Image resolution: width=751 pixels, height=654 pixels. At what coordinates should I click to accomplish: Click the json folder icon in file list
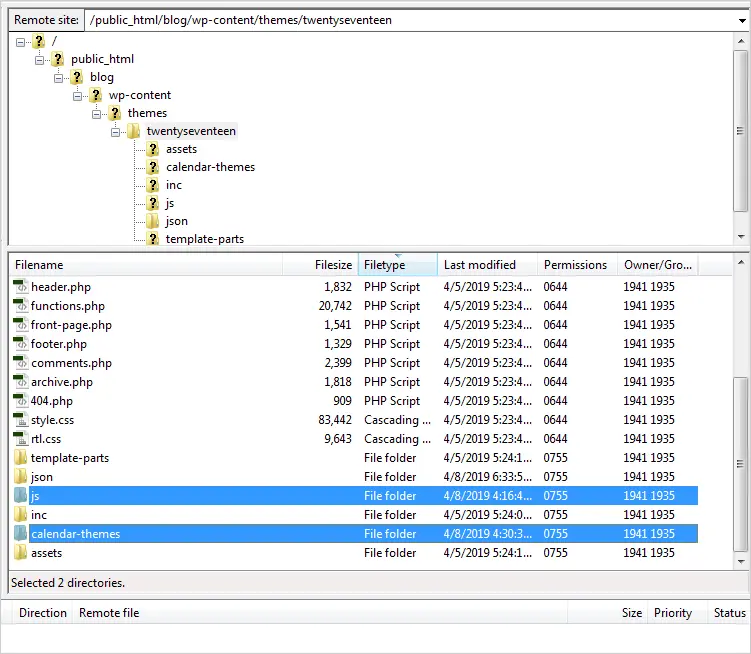pyautogui.click(x=21, y=477)
